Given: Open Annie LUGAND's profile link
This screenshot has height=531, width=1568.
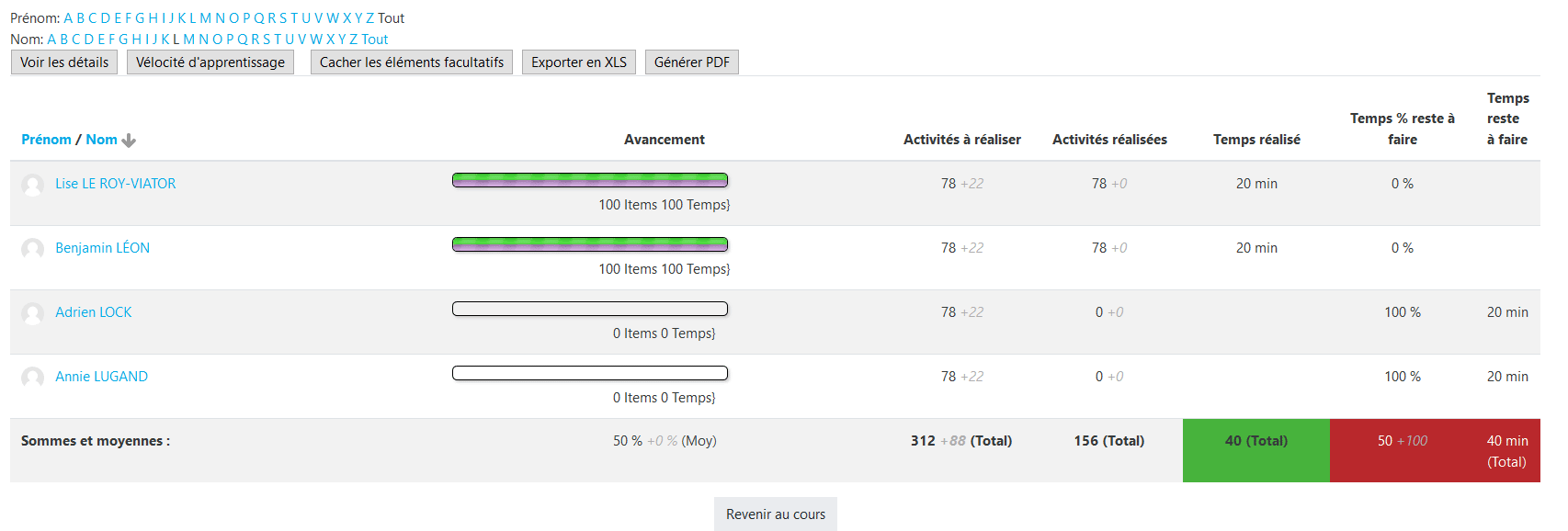Looking at the screenshot, I should click(x=101, y=377).
